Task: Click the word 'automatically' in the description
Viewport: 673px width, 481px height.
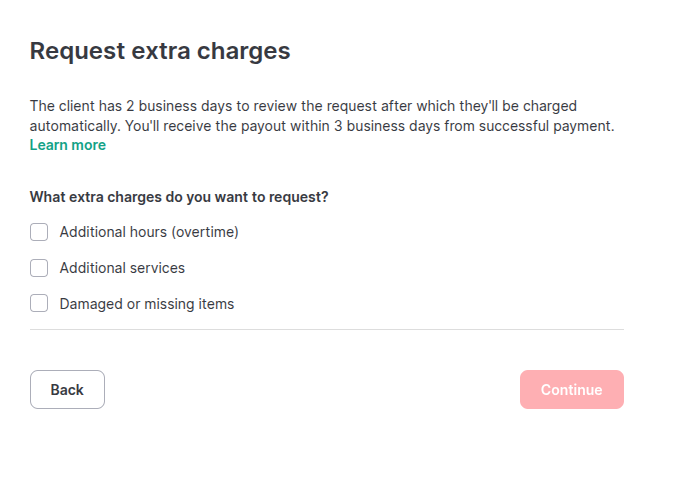Action: pyautogui.click(x=75, y=126)
